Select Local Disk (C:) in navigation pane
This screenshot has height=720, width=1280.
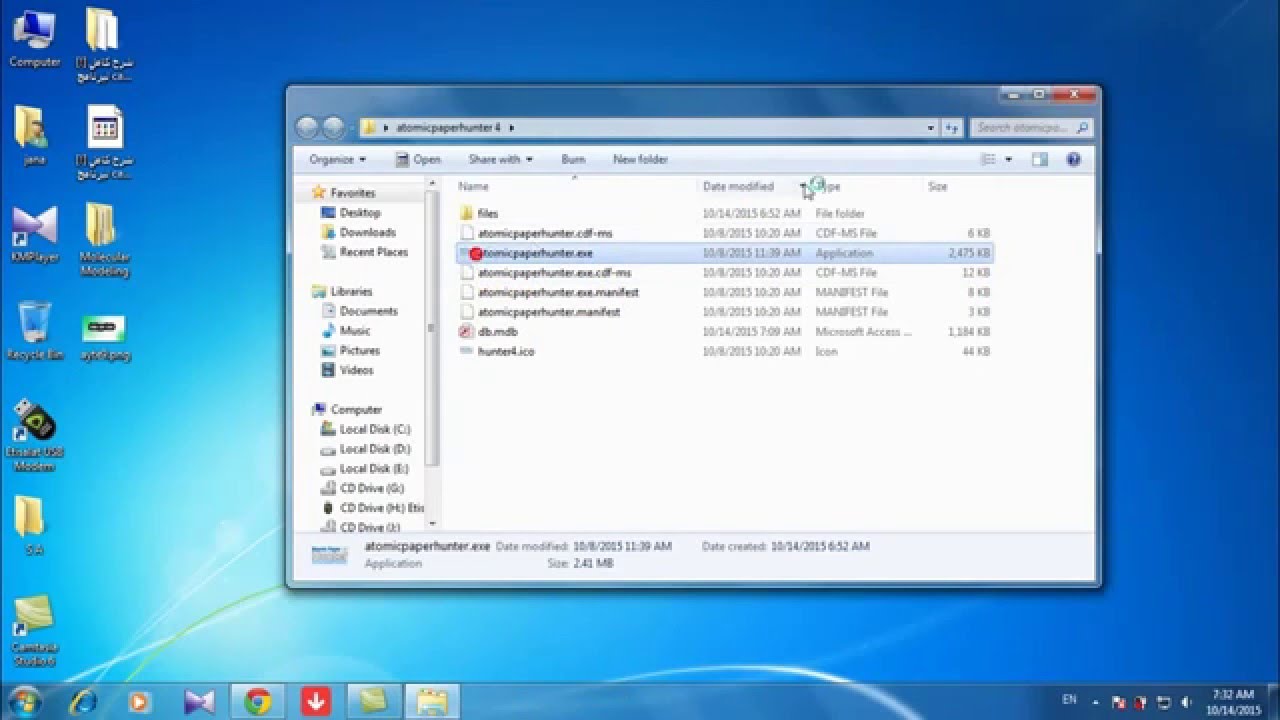click(374, 429)
